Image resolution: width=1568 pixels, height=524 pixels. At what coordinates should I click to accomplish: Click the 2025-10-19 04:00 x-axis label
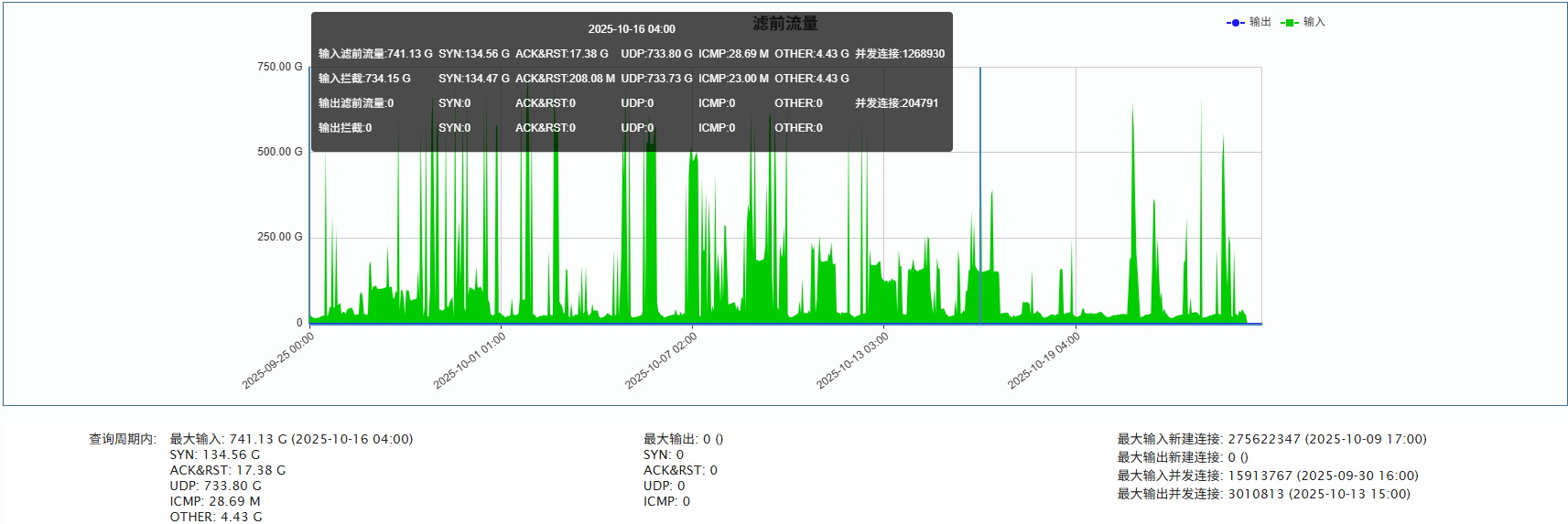[1044, 360]
